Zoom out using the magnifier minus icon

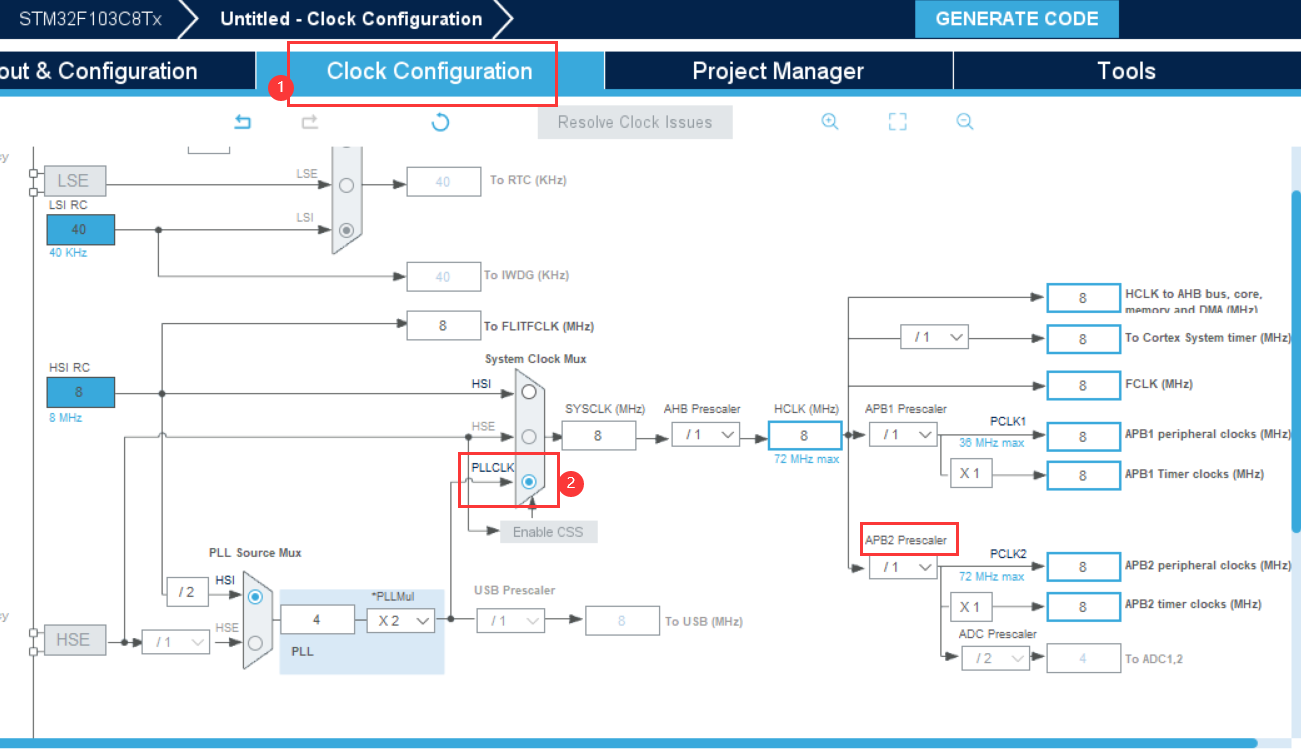click(x=965, y=121)
